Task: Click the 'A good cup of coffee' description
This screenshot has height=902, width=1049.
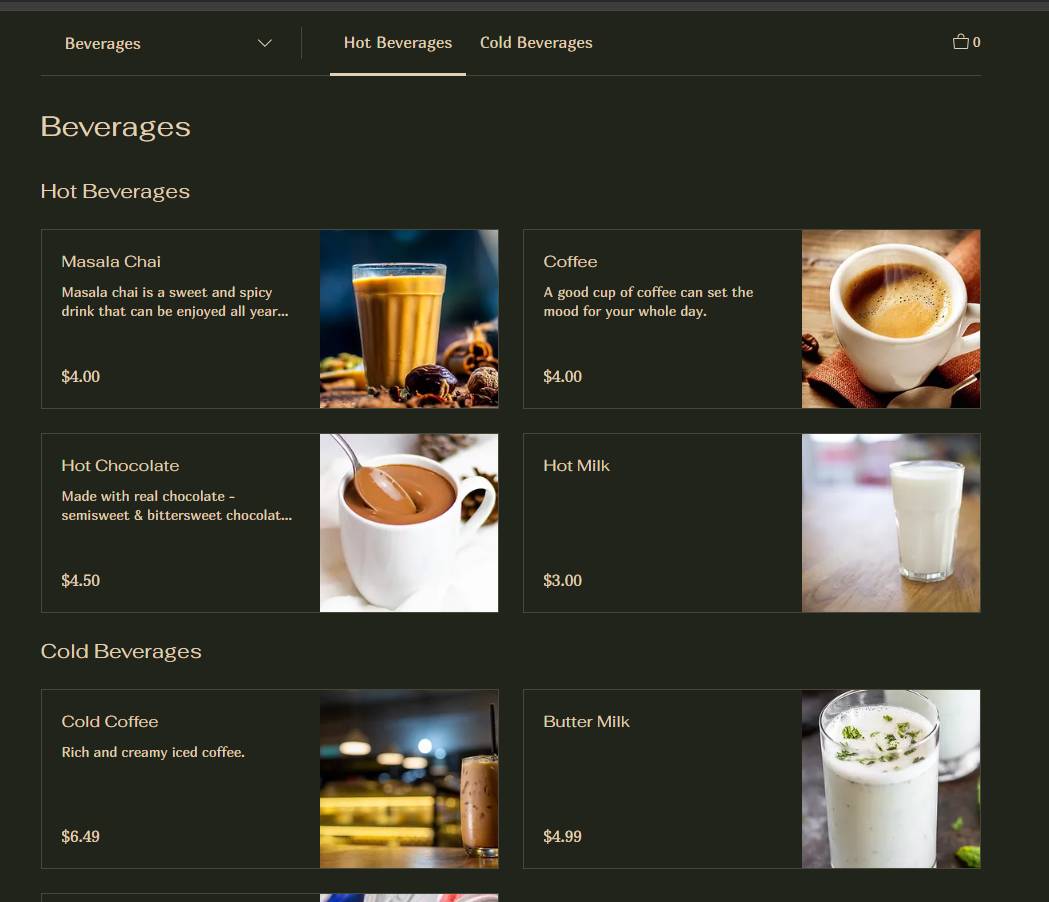Action: coord(648,302)
